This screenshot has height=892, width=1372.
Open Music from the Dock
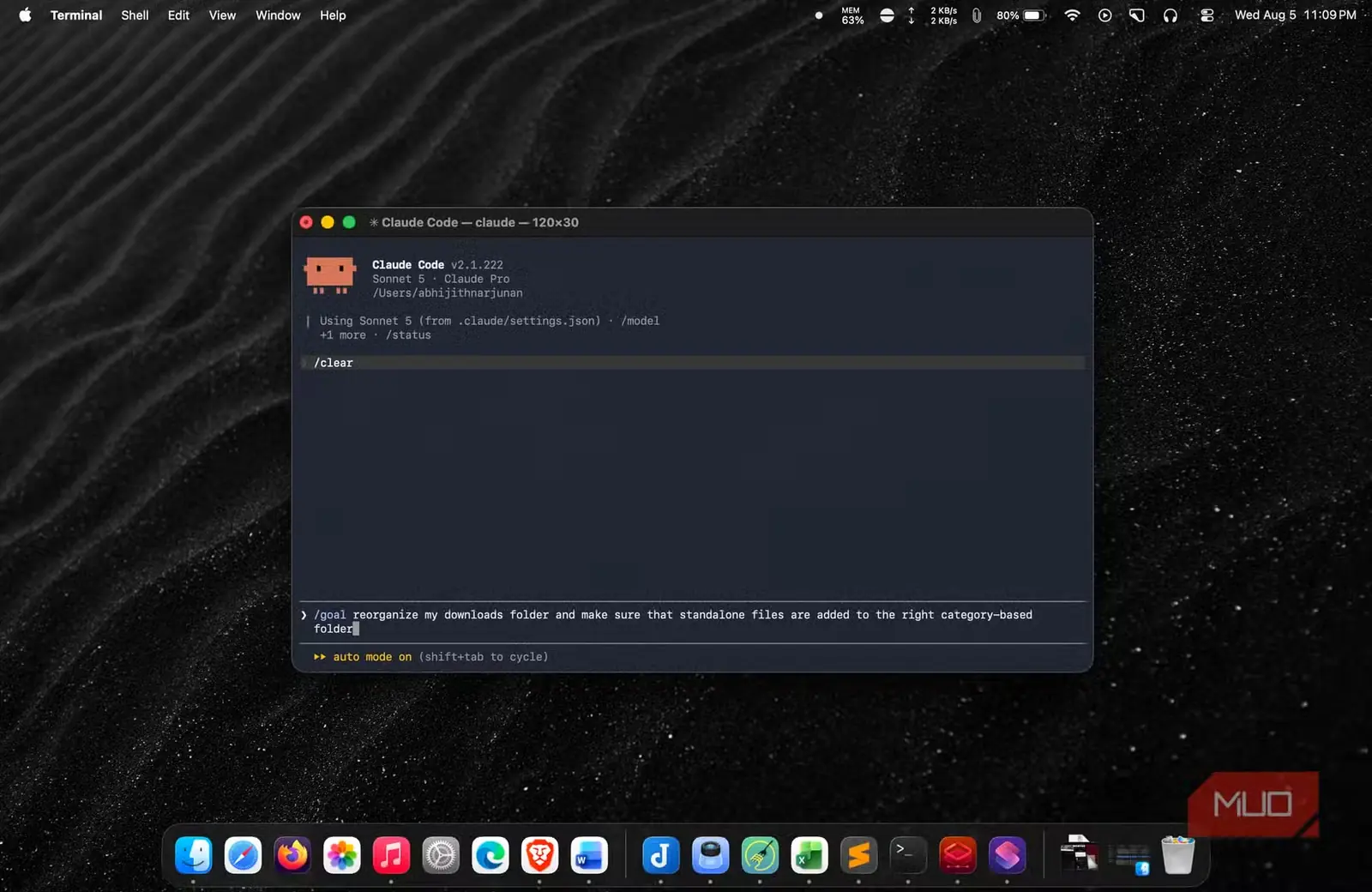(x=391, y=855)
